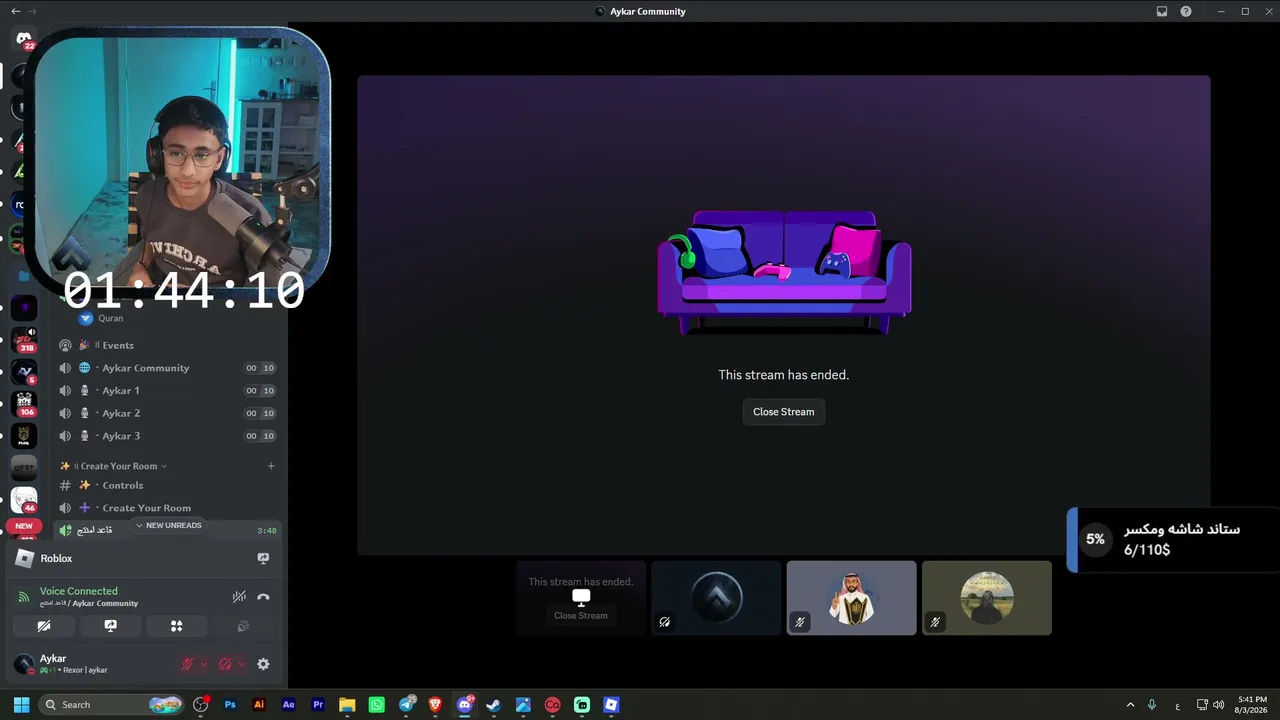Join the Aykar 2 voice channel
The height and width of the screenshot is (720, 1280).
click(x=167, y=413)
